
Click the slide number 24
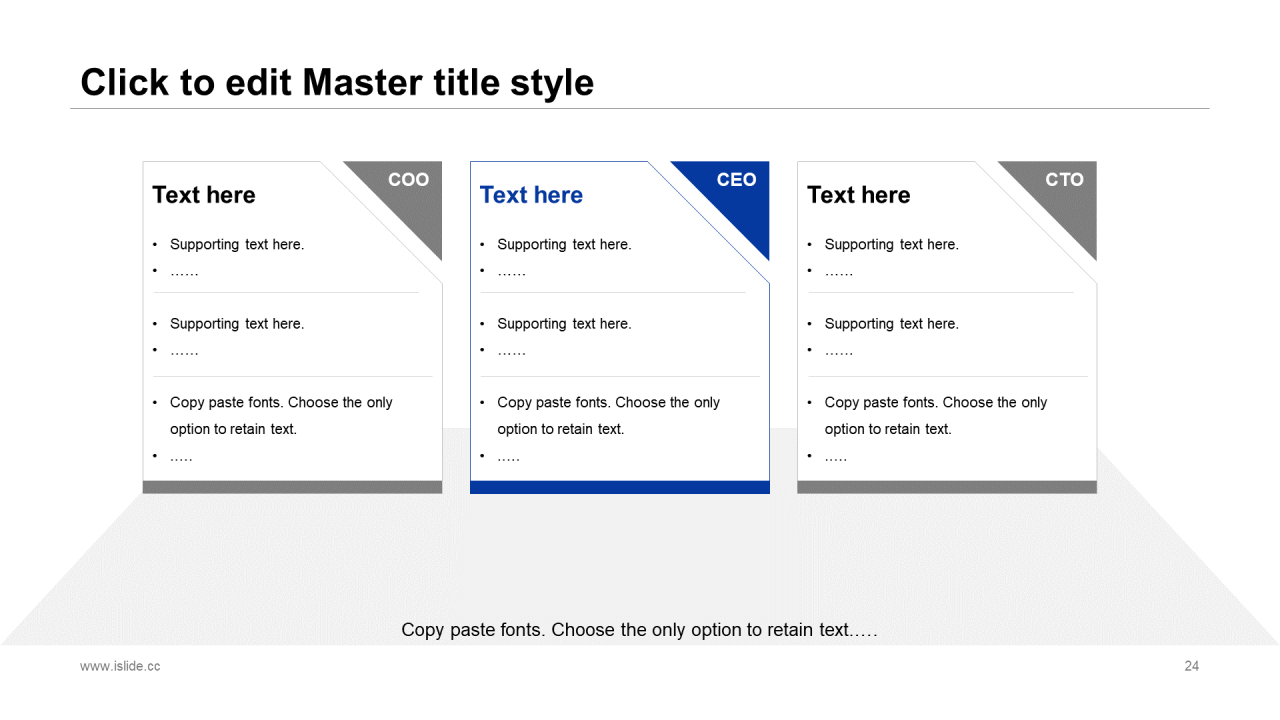[1191, 666]
